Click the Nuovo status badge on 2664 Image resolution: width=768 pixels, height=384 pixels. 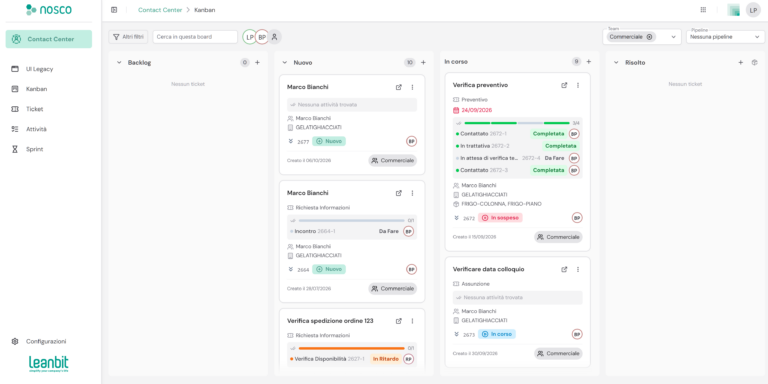pyautogui.click(x=329, y=269)
